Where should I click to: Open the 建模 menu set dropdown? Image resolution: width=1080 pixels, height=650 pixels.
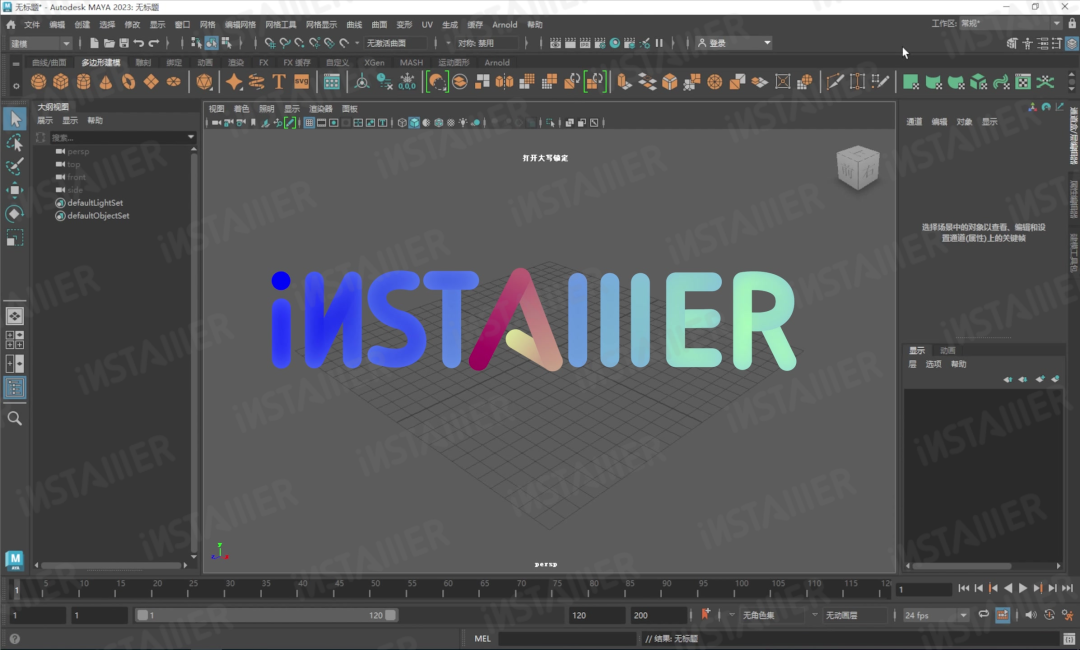pos(40,43)
